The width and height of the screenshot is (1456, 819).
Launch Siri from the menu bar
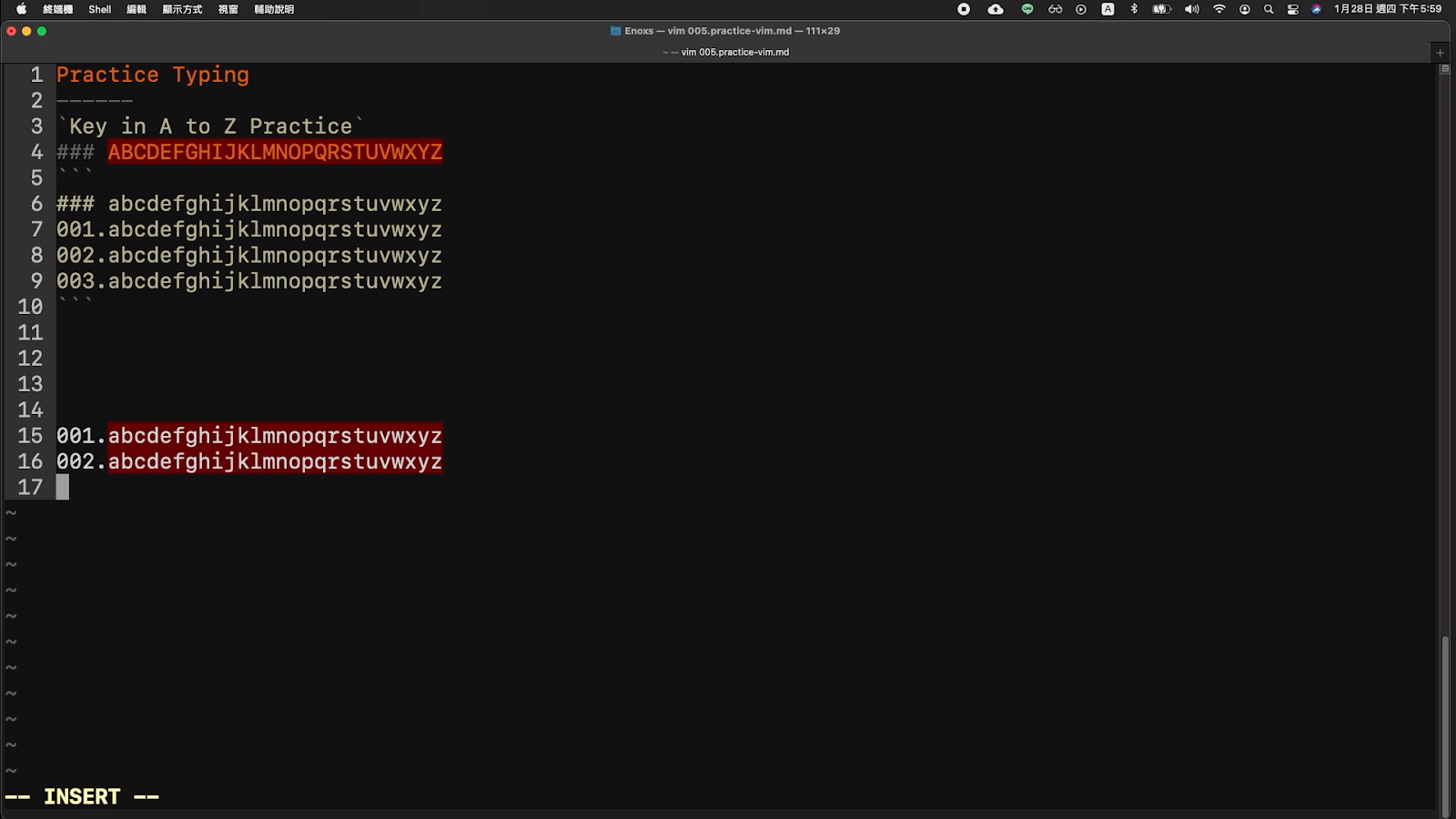[1316, 9]
